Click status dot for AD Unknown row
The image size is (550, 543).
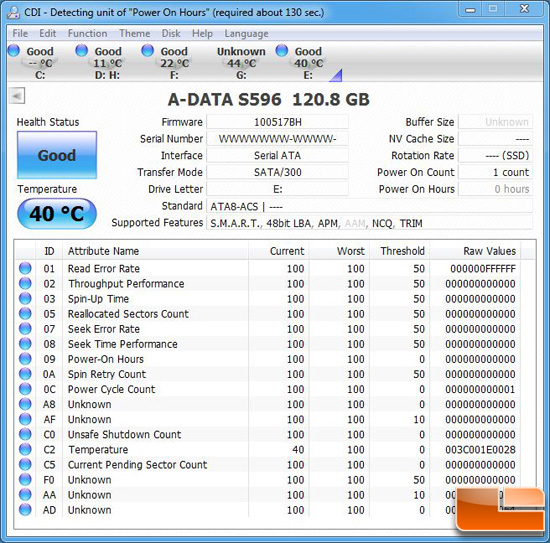(25, 510)
